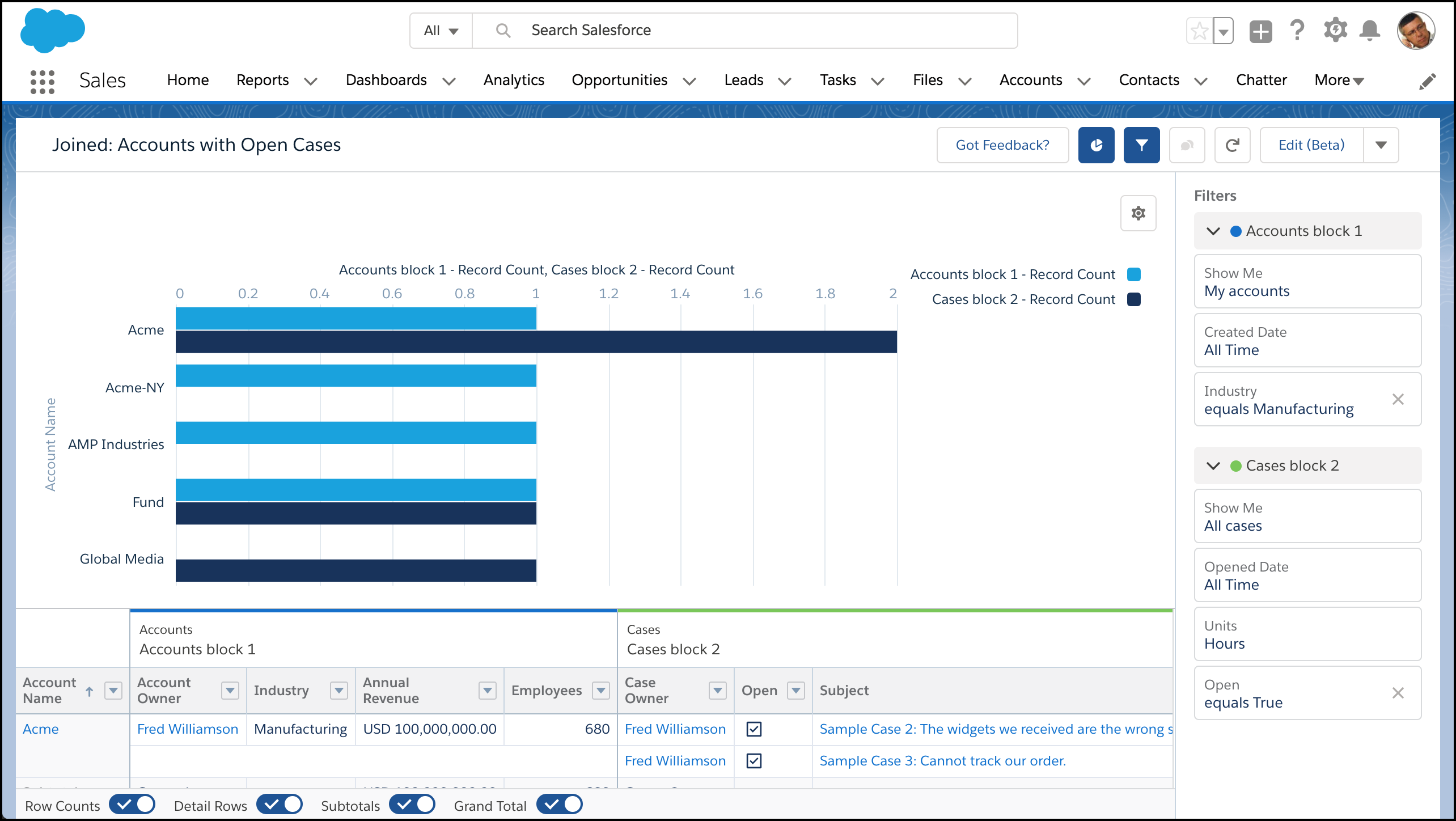Open the App Launcher grid icon
Image resolution: width=1456 pixels, height=821 pixels.
tap(43, 82)
